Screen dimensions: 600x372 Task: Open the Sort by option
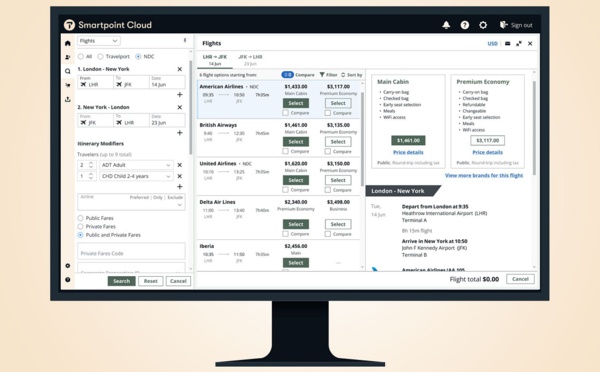tap(351, 75)
